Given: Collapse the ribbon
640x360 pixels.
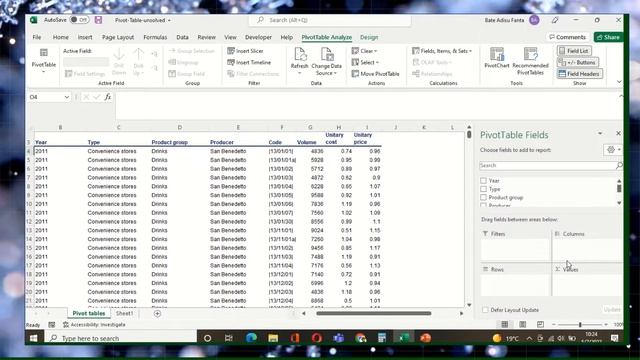Looking at the screenshot, I should [x=619, y=82].
